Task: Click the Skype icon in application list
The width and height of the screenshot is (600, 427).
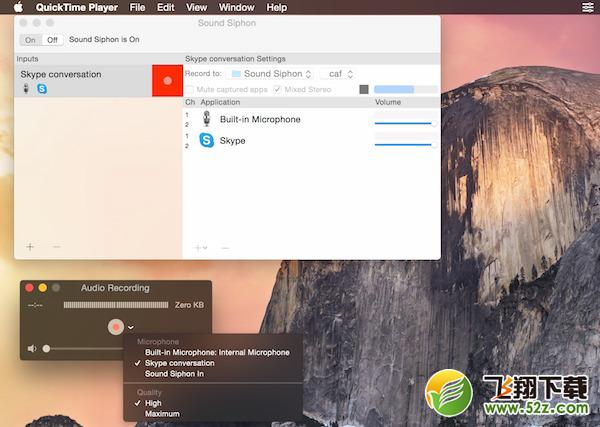Action: pos(207,140)
